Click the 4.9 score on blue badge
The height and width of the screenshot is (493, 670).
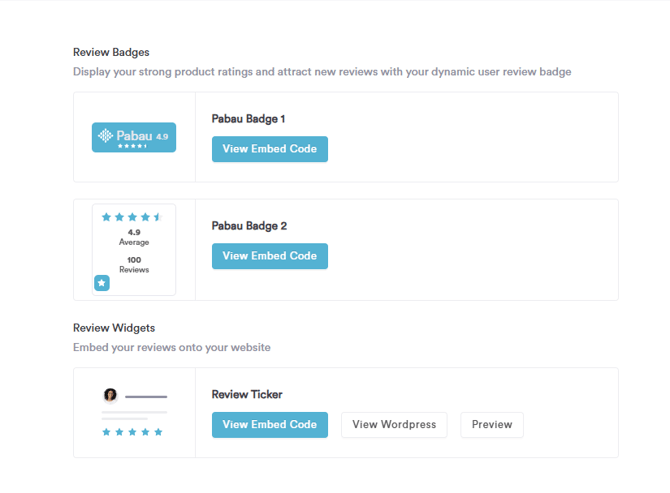point(162,137)
